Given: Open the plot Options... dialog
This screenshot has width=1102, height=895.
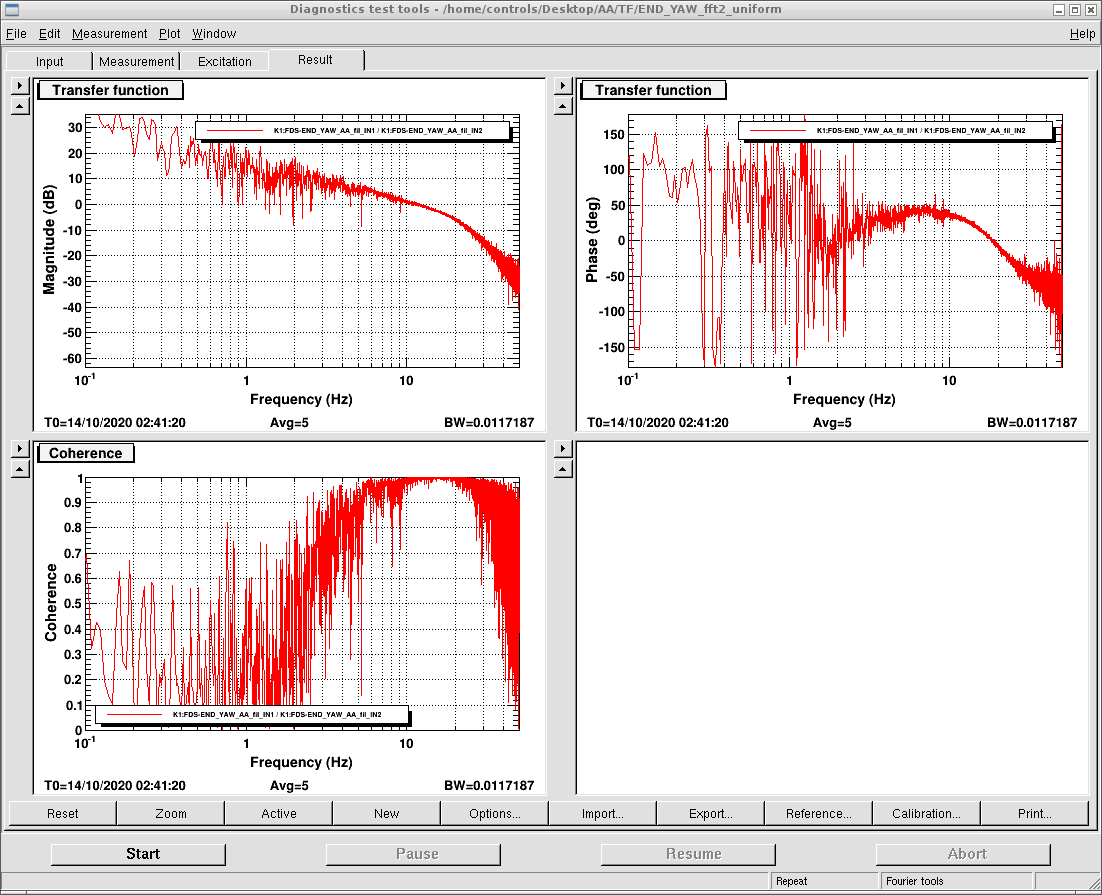Looking at the screenshot, I should point(494,813).
